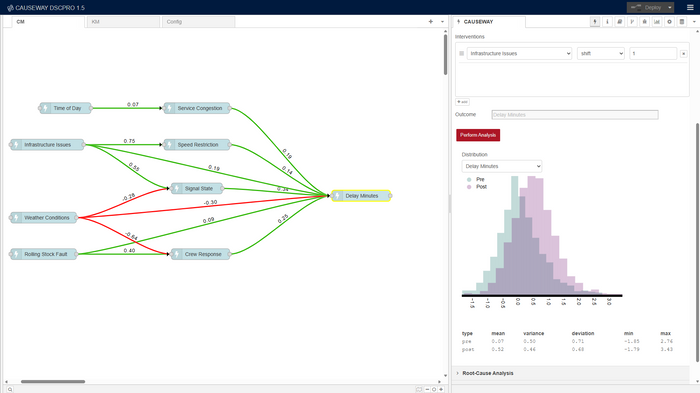This screenshot has height=393, width=700.
Task: Open the chart dashboard sidebar icon
Action: coord(657,21)
